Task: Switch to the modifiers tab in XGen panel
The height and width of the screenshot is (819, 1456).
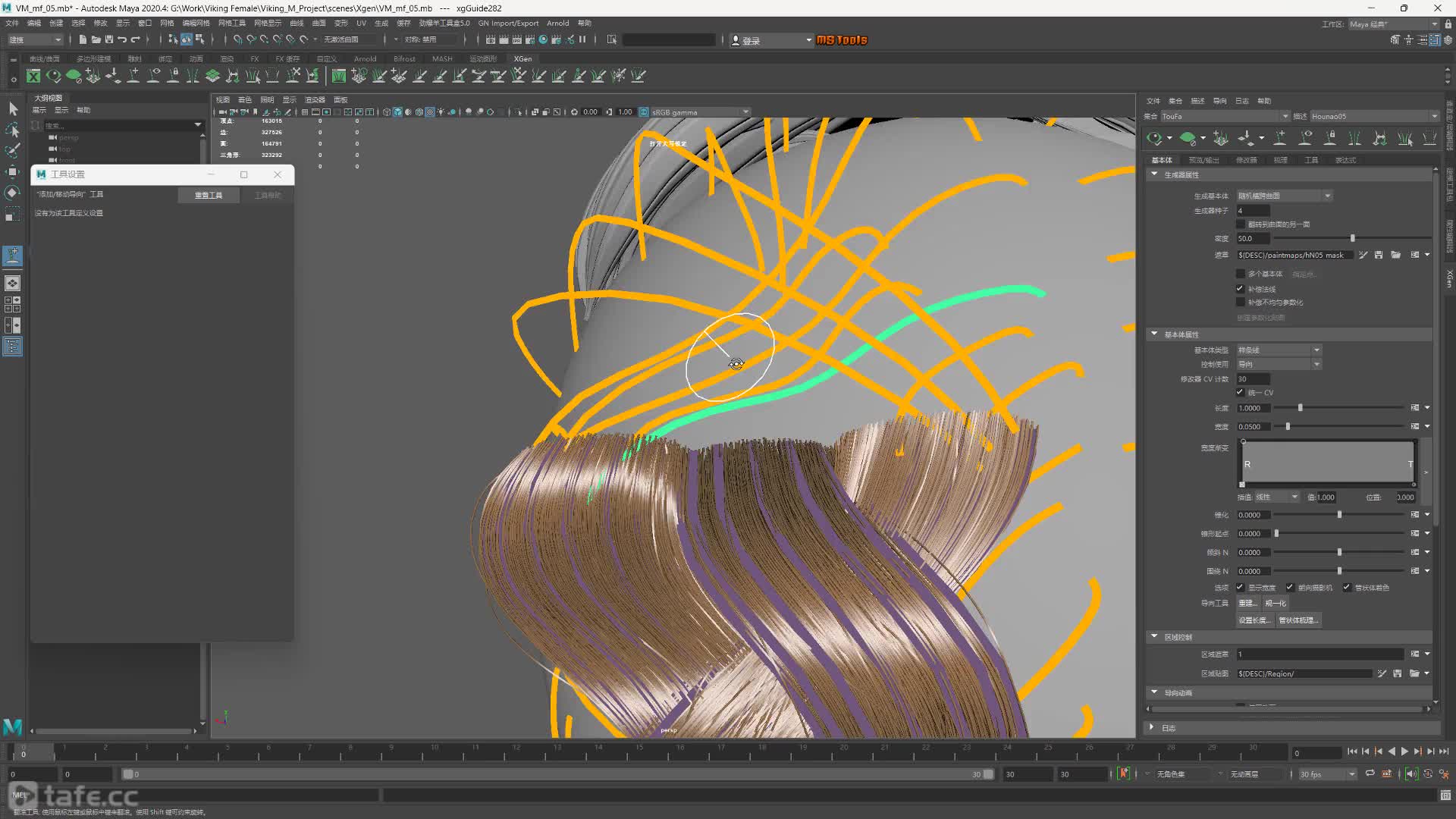Action: coord(1246,160)
